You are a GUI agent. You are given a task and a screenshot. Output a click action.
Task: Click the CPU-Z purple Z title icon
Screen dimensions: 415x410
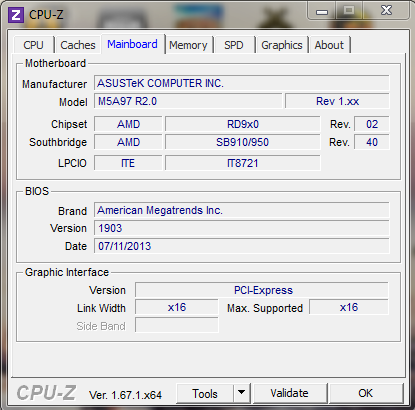coord(16,15)
